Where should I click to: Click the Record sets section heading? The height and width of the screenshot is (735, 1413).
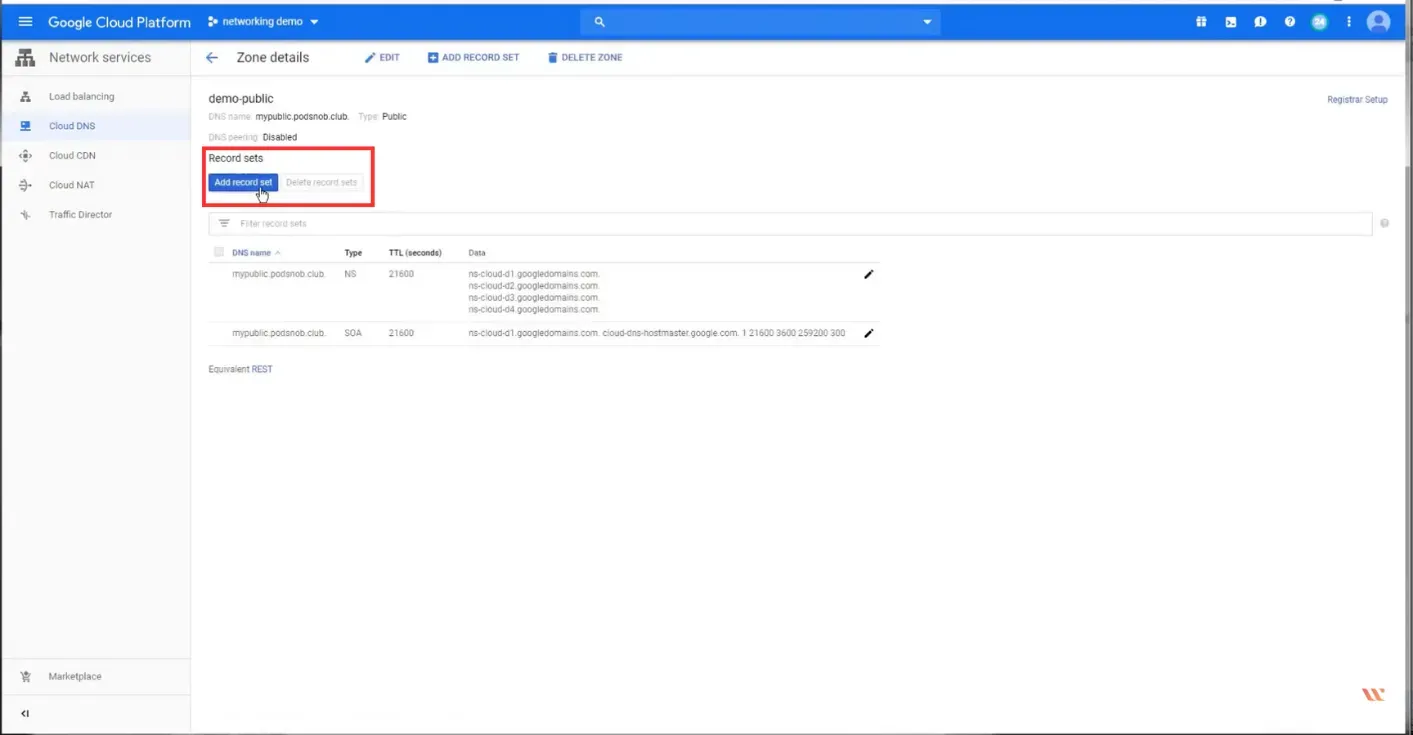(236, 159)
